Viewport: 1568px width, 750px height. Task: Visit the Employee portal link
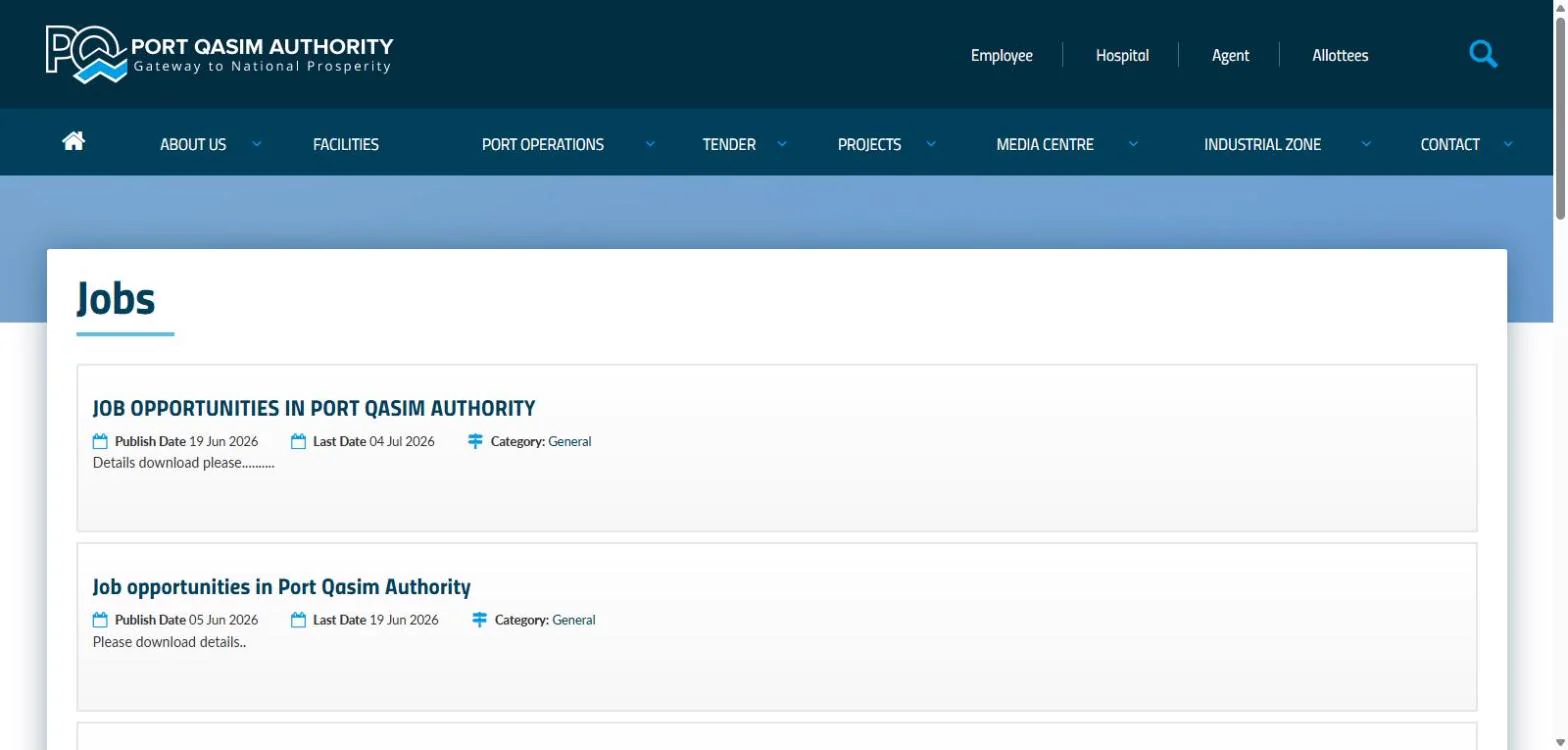coord(1002,56)
